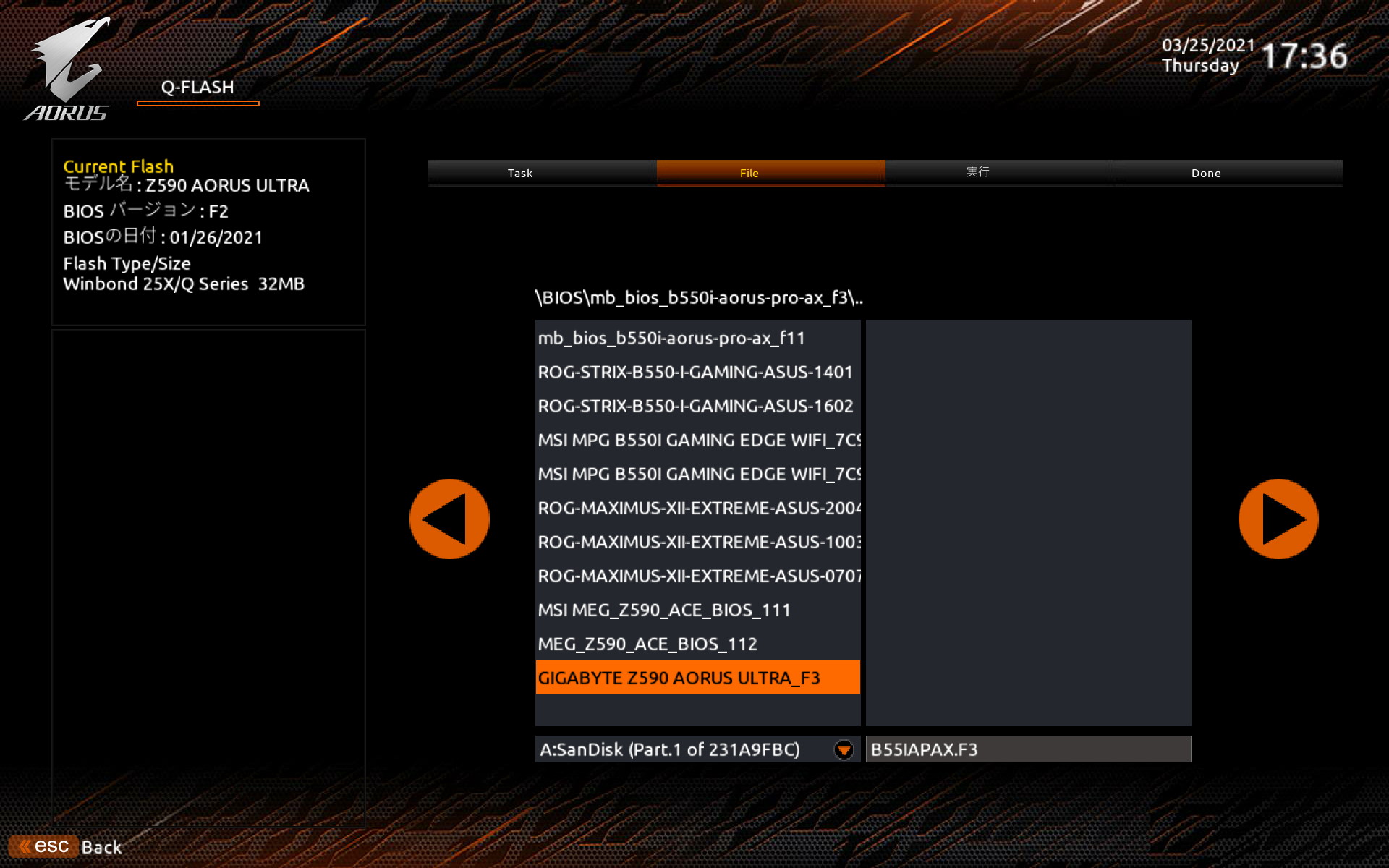1389x868 pixels.
Task: Select folder mb_bios_b550i-aorus-pro-ax_f11
Action: (x=698, y=338)
